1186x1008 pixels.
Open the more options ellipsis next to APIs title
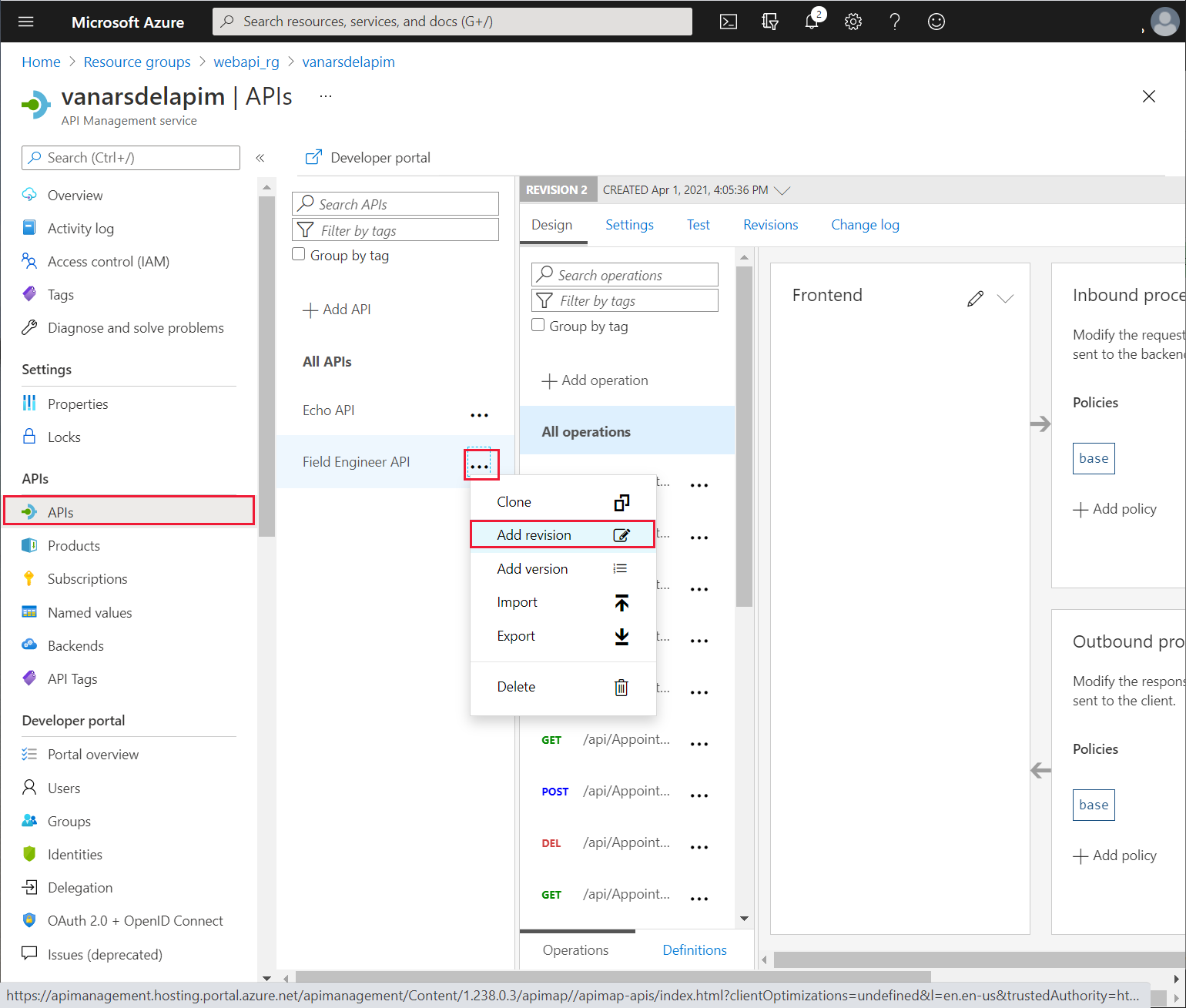tap(326, 96)
